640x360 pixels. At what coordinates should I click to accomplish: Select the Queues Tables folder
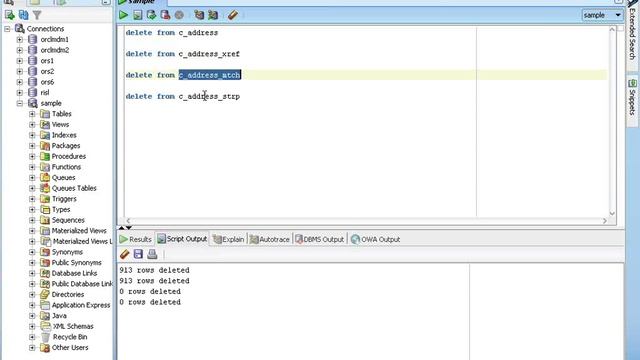coord(74,188)
